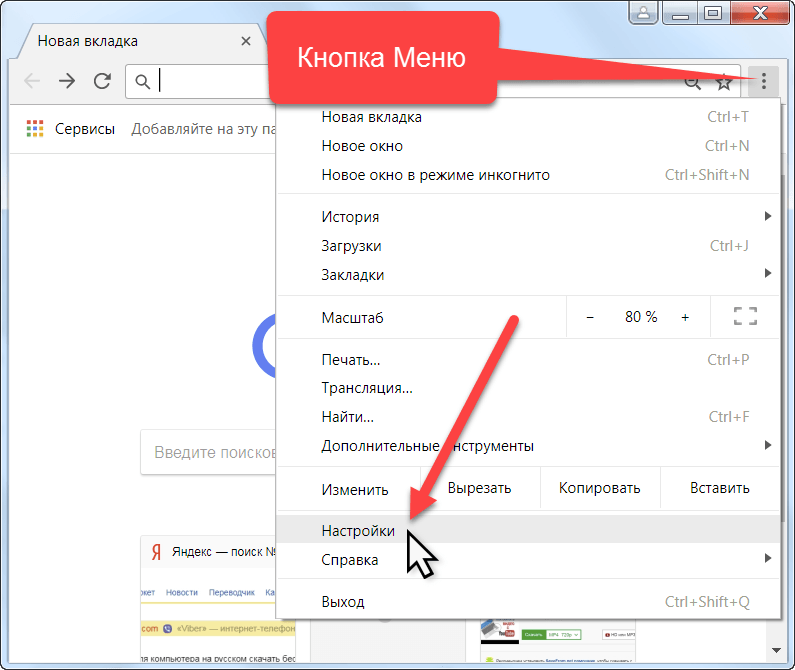Click the bookmark star icon

coord(724,82)
